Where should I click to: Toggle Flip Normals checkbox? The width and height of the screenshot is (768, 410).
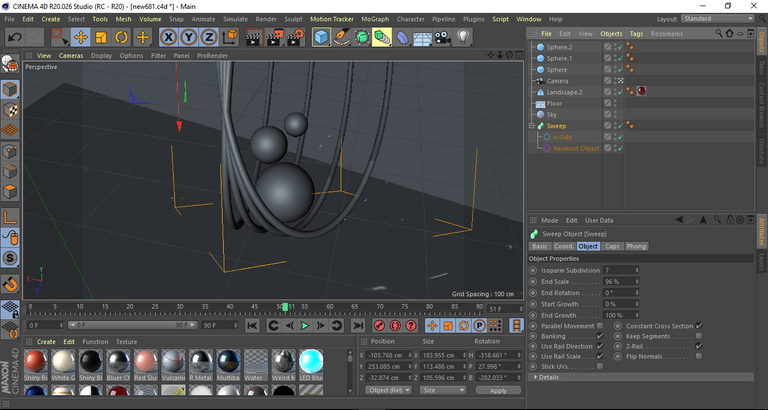point(699,357)
